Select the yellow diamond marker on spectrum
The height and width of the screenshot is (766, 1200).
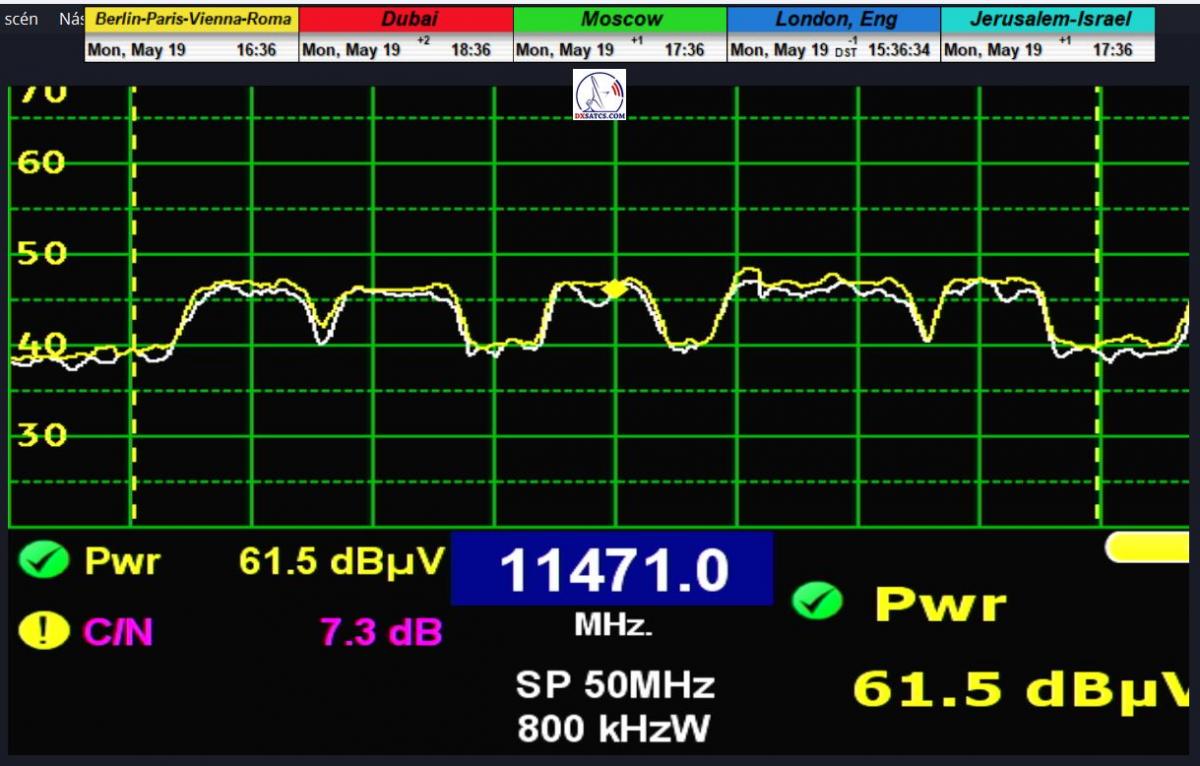click(615, 289)
